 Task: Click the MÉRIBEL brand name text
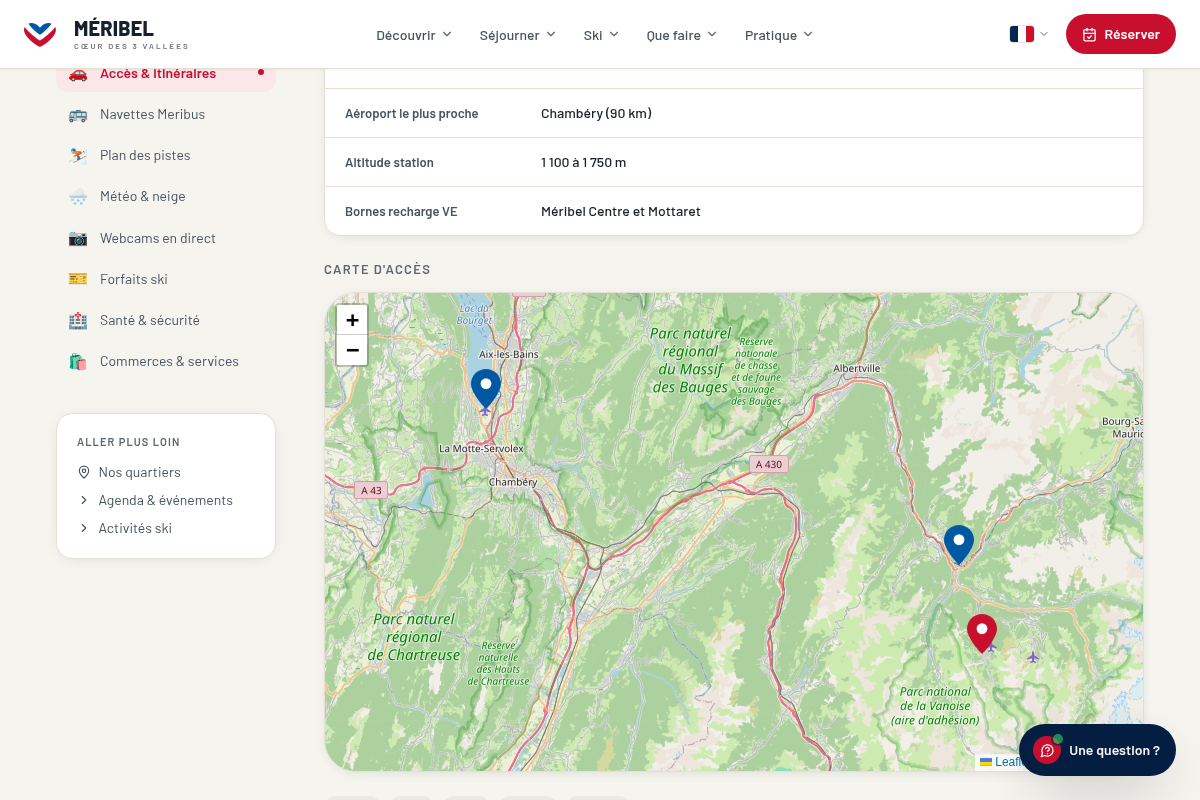click(x=114, y=28)
